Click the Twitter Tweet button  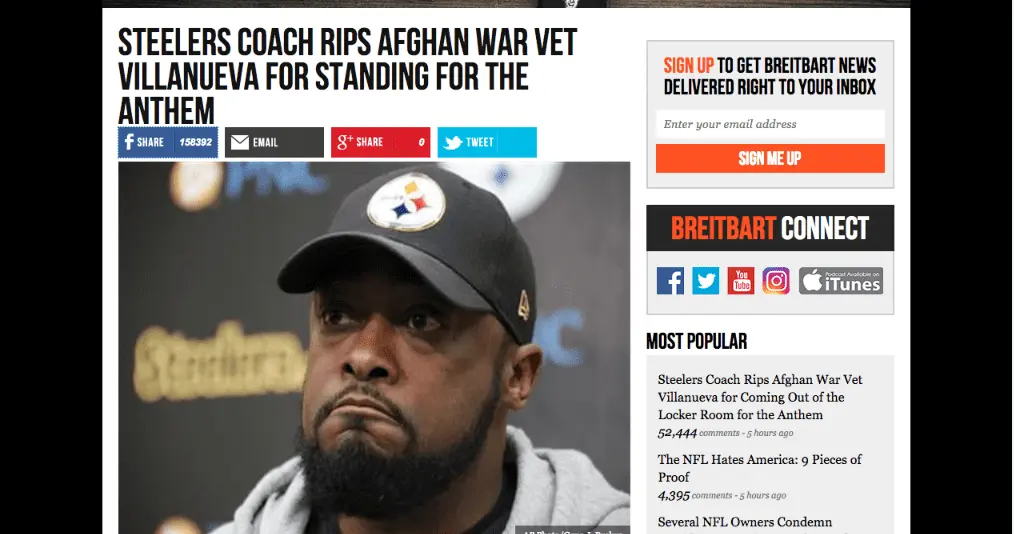pyautogui.click(x=487, y=142)
